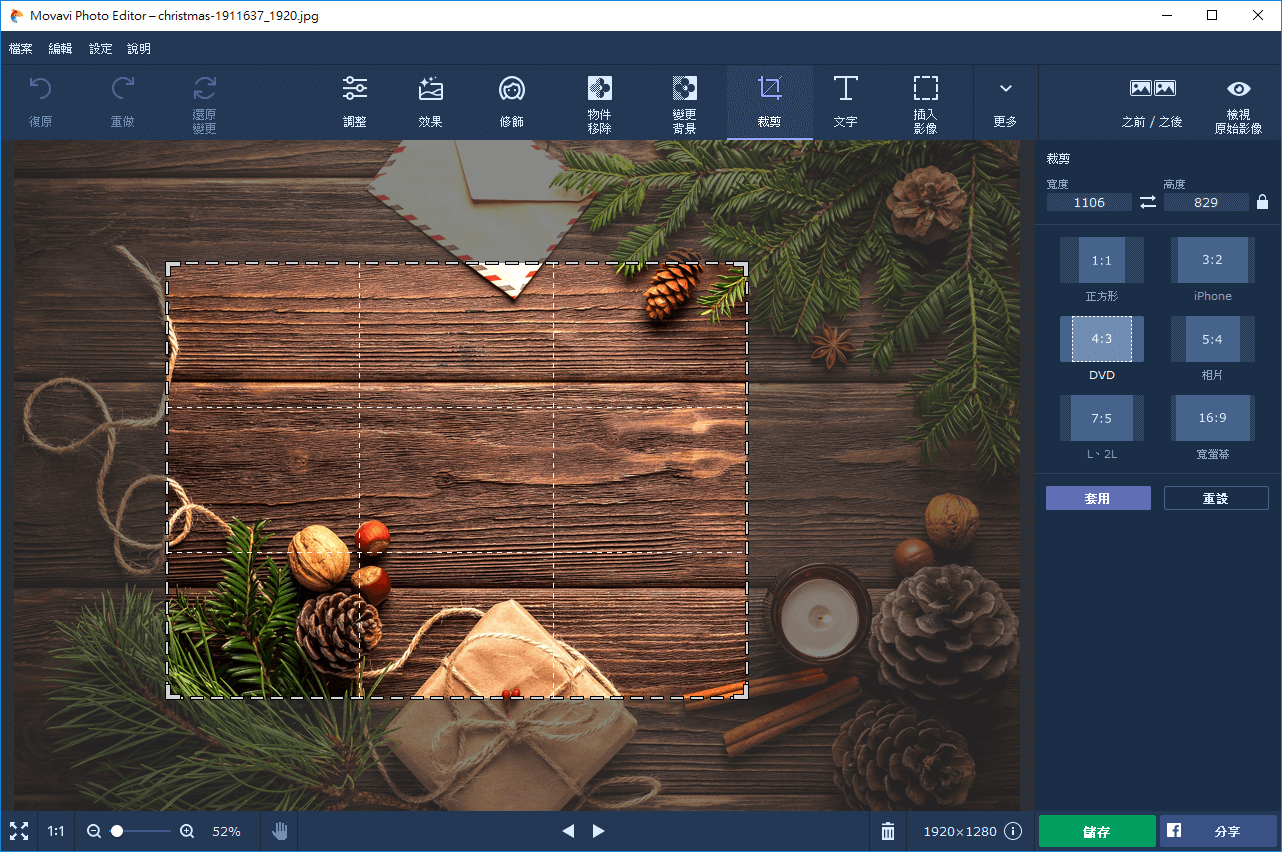Click the green 儲存 (Save) button
The height and width of the screenshot is (852, 1282).
[x=1096, y=831]
